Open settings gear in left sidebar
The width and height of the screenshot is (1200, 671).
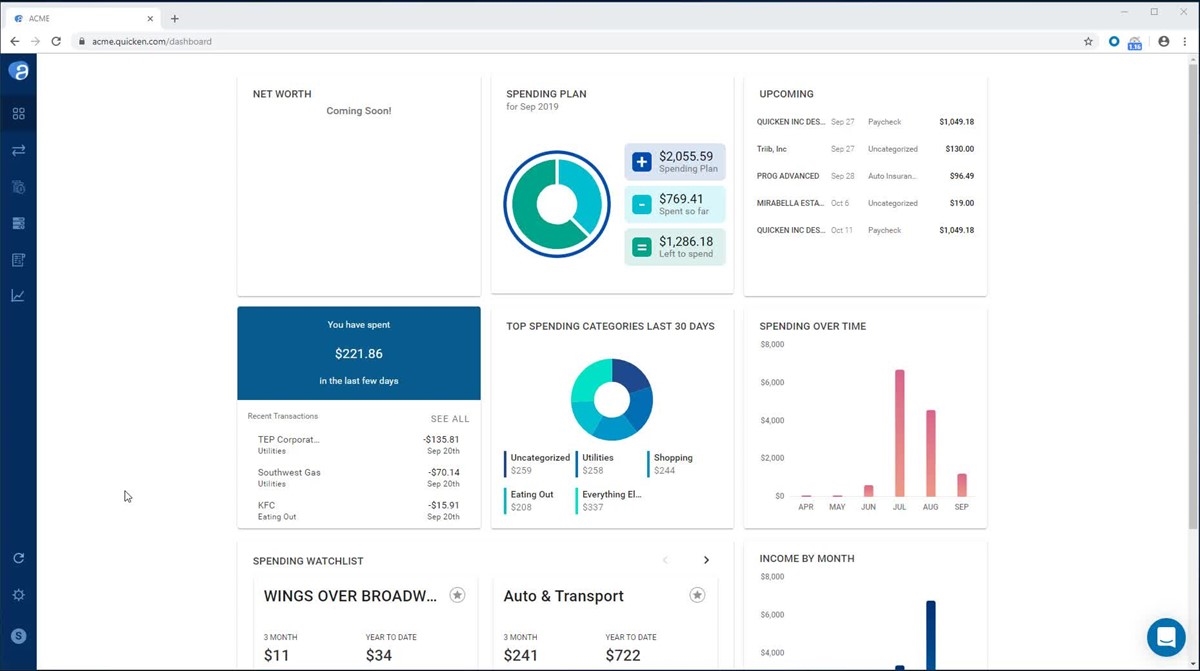tap(18, 595)
